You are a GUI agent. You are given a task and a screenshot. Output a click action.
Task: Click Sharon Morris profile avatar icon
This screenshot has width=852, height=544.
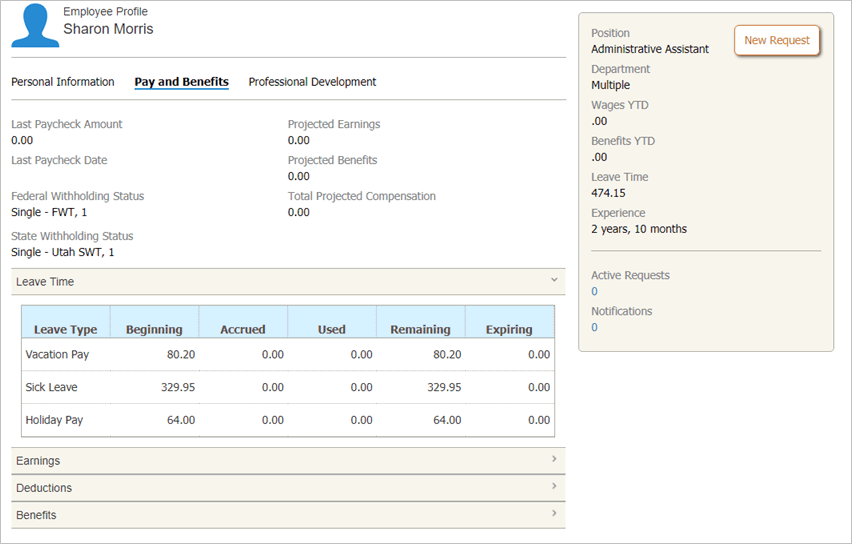tap(35, 26)
